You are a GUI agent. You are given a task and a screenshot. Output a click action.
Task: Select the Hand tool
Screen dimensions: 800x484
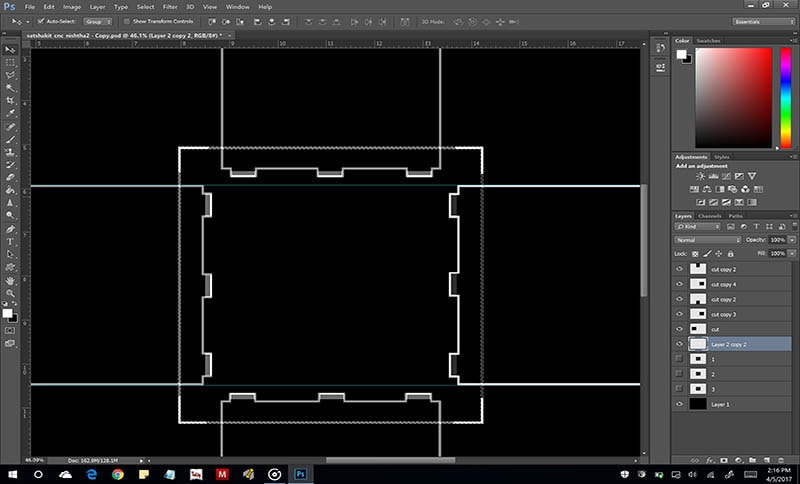pos(10,281)
